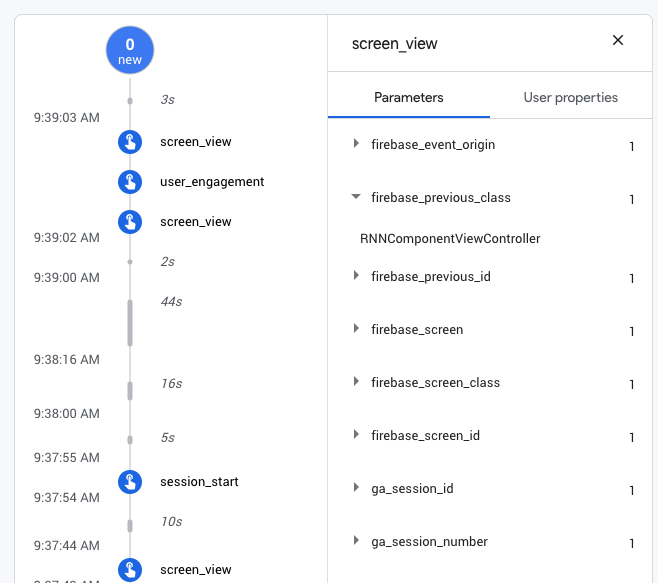Click the 9:38:00 AM timestamp
Screen dimensions: 658x583
(x=67, y=413)
